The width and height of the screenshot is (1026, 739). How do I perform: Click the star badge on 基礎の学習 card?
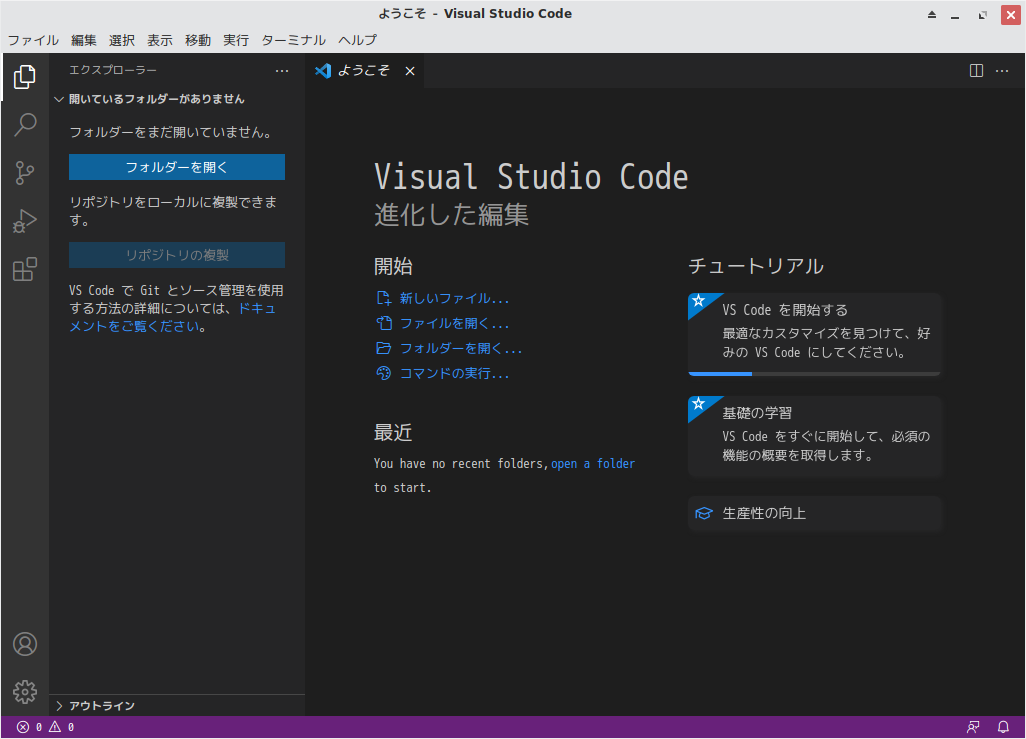click(699, 404)
